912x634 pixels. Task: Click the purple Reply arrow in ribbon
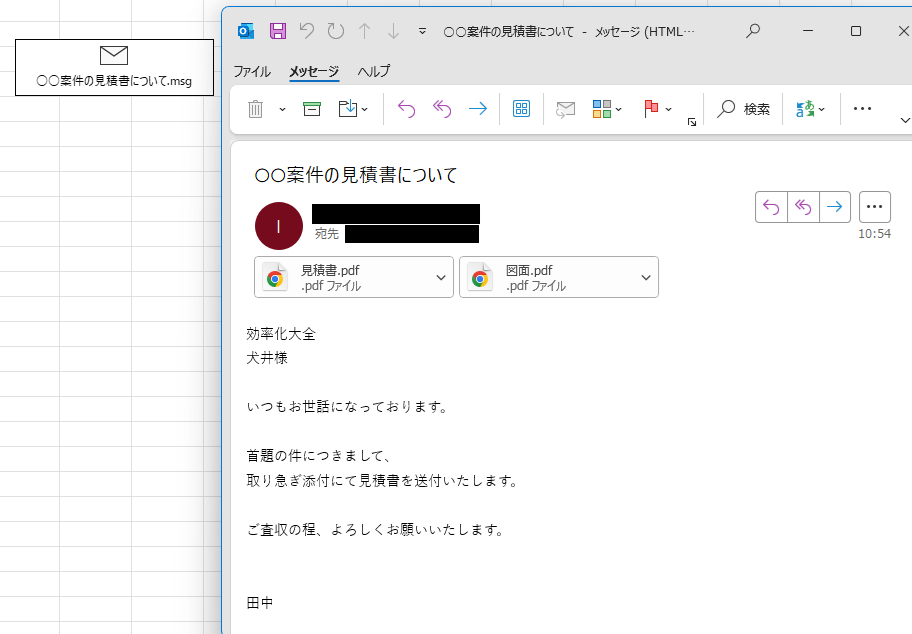pos(406,109)
